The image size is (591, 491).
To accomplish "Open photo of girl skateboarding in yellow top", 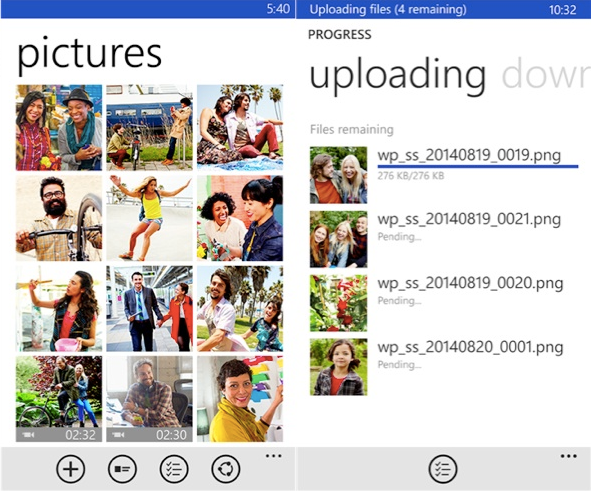I will (149, 218).
